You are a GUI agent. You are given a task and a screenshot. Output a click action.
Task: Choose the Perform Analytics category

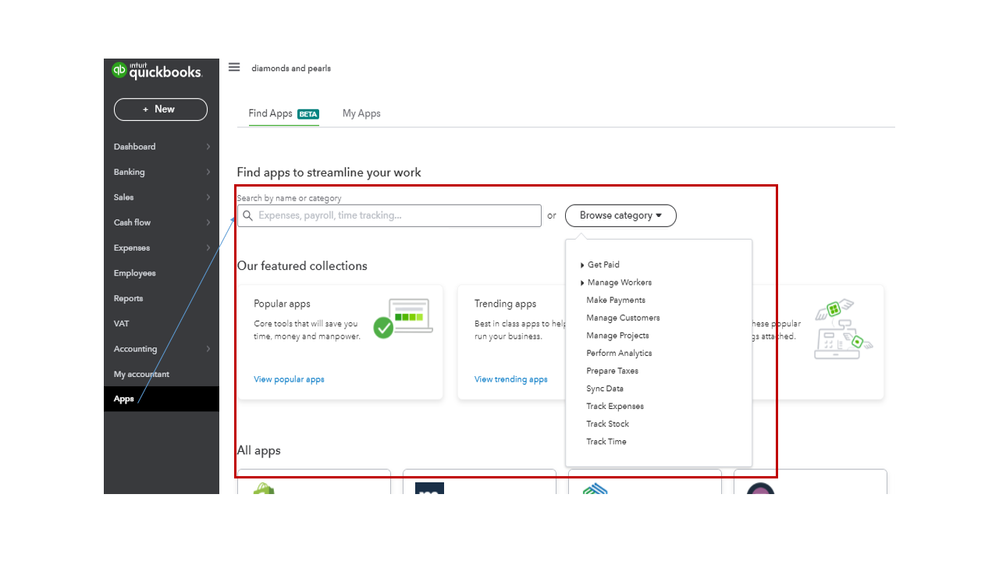point(619,353)
